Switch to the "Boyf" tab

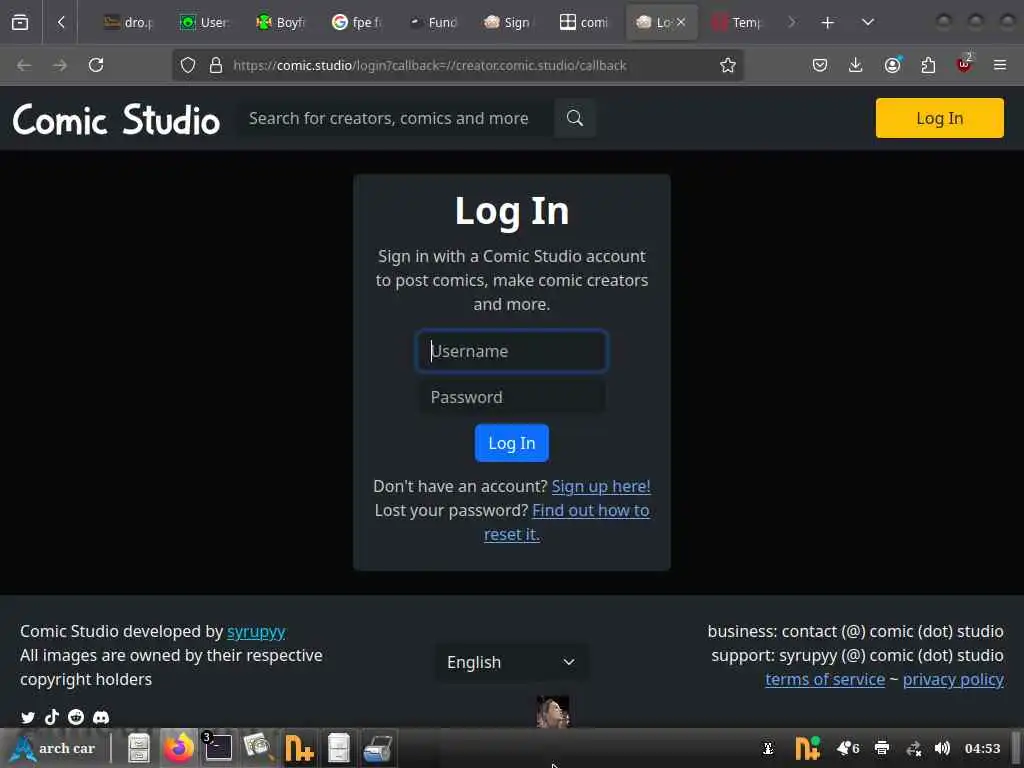tap(280, 23)
